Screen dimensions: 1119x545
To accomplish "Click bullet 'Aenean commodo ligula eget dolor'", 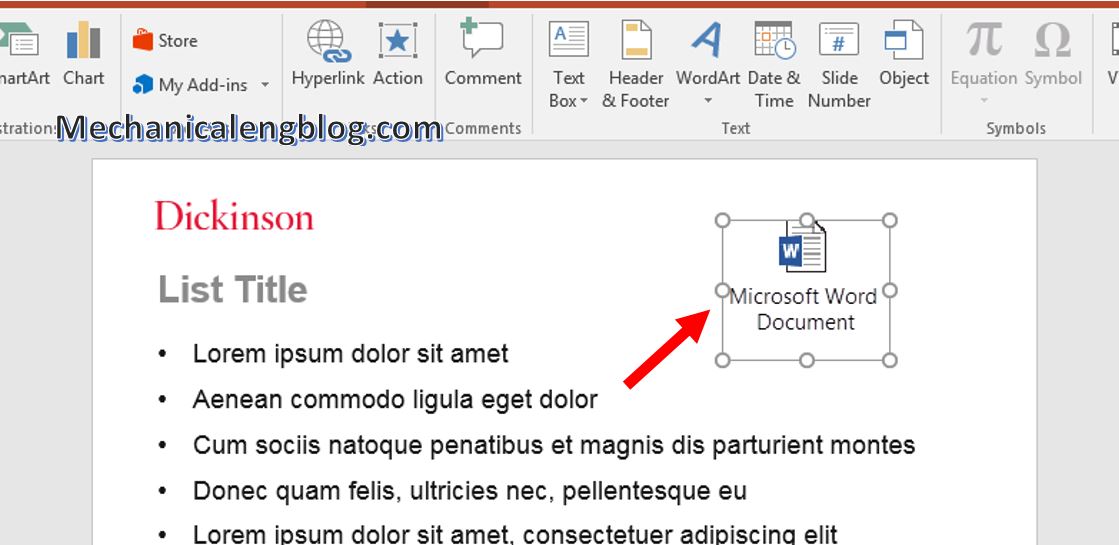I will tap(395, 399).
